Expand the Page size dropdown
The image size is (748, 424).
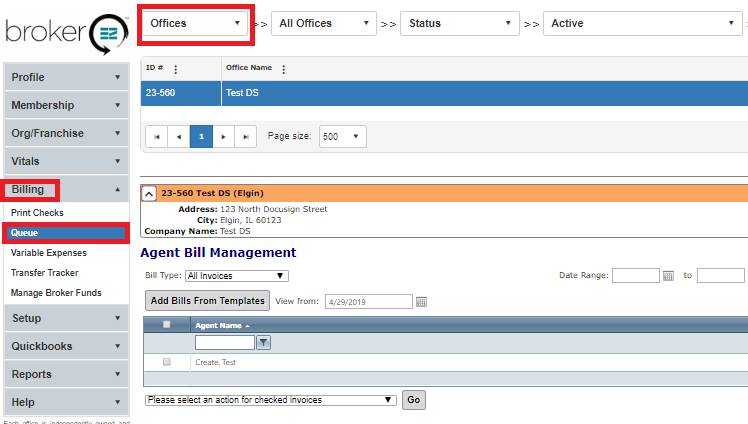click(343, 136)
